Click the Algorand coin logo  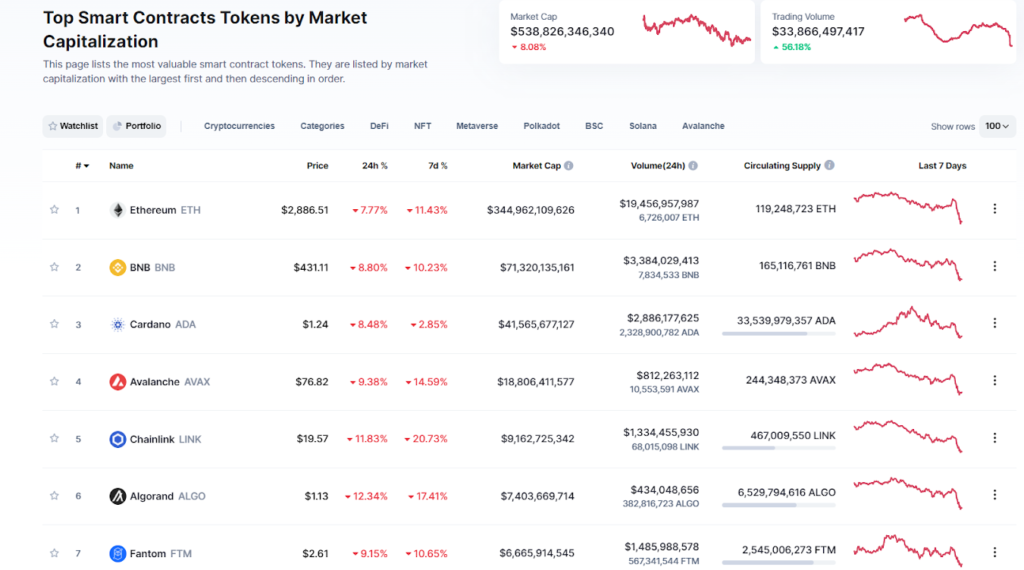click(118, 496)
